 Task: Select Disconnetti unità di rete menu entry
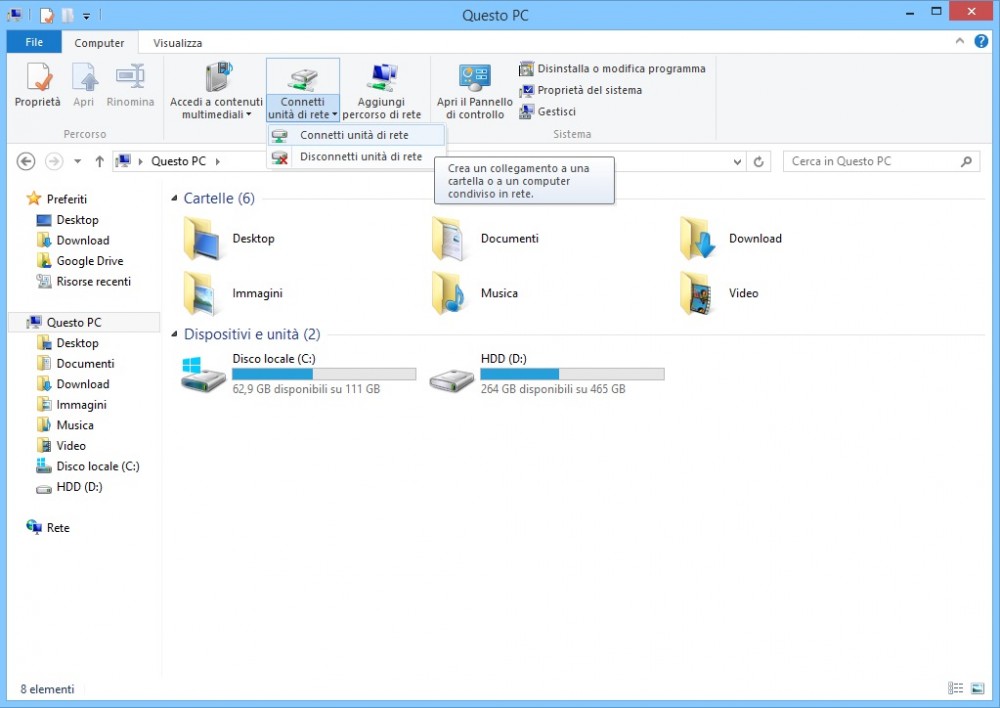point(356,157)
